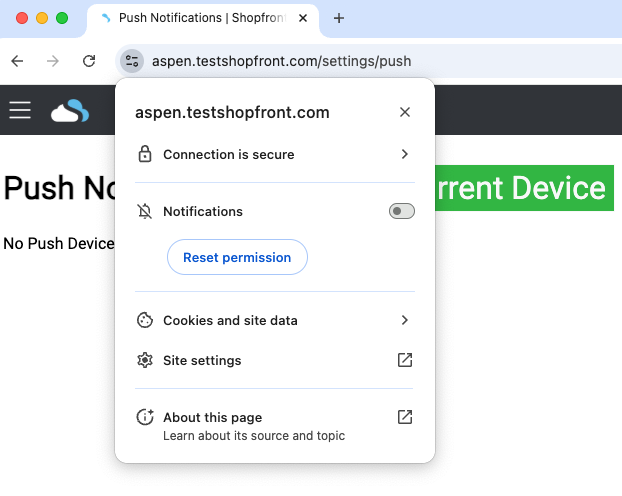Click the site information icon in address bar
This screenshot has width=622, height=496.
[x=133, y=61]
